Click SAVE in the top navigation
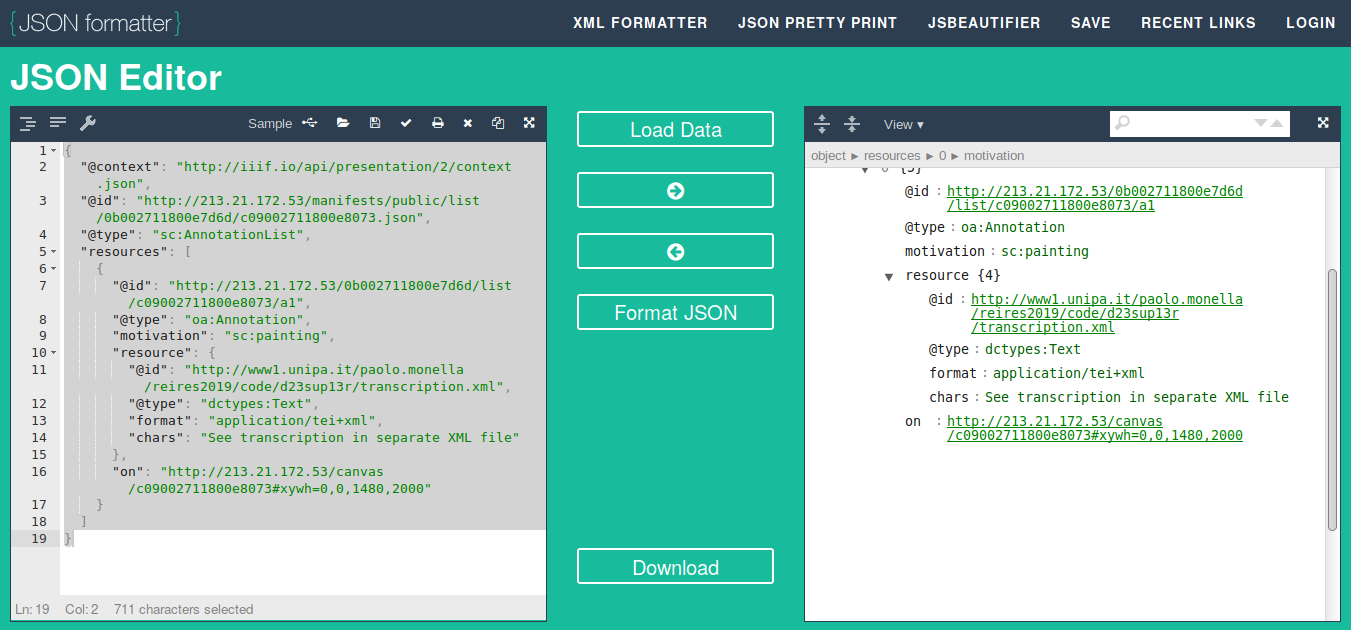The width and height of the screenshot is (1351, 630). 1091,23
